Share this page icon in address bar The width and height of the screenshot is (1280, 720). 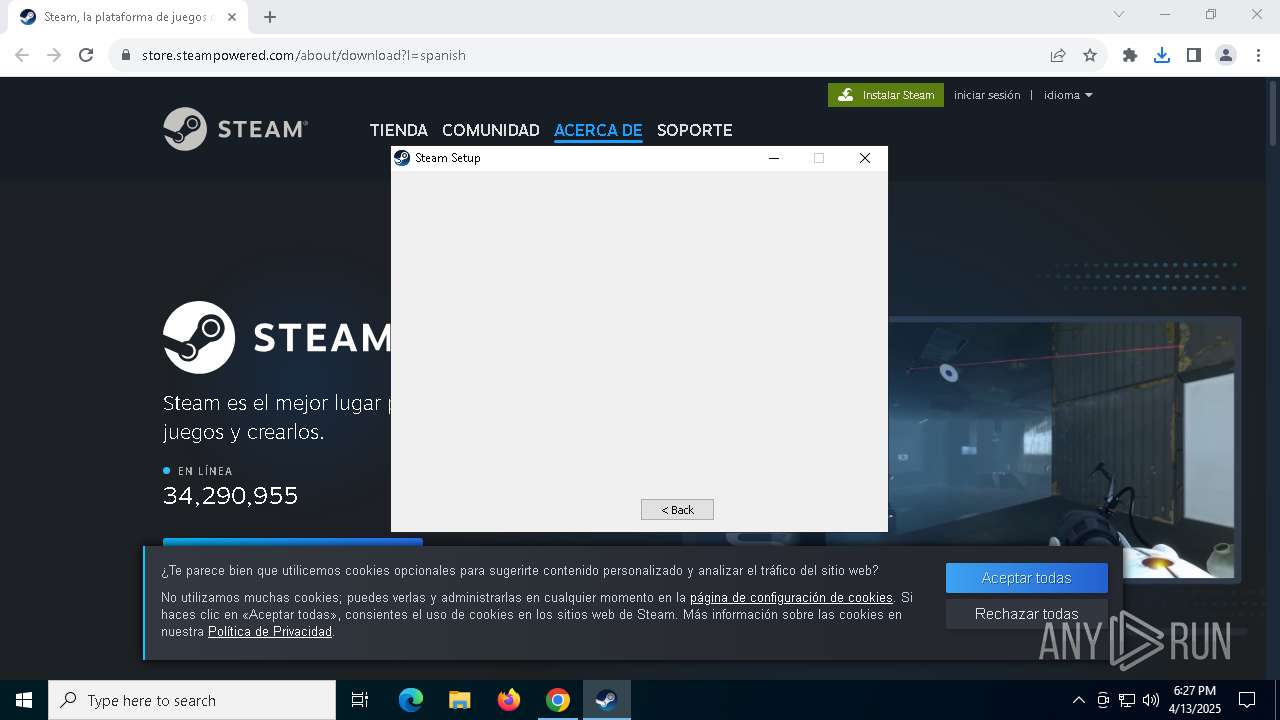click(1058, 55)
